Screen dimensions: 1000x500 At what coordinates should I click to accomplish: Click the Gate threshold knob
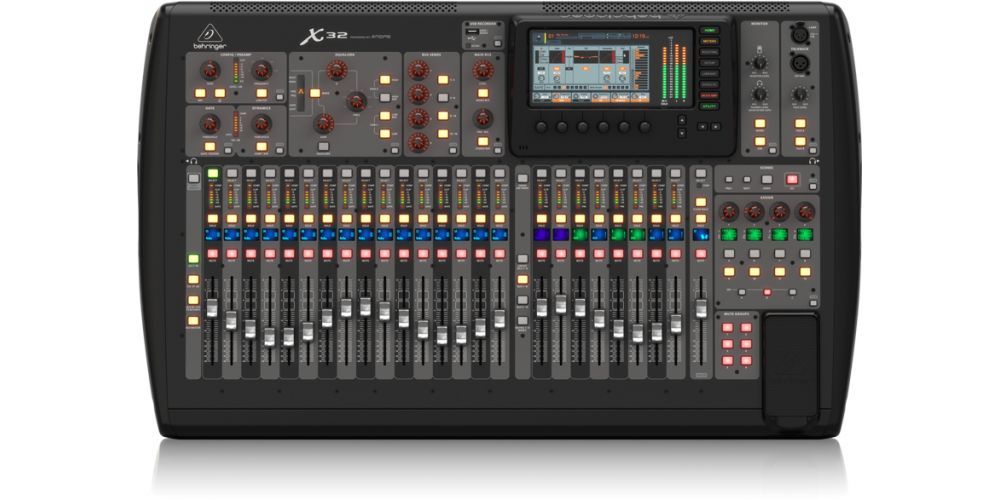tap(210, 124)
